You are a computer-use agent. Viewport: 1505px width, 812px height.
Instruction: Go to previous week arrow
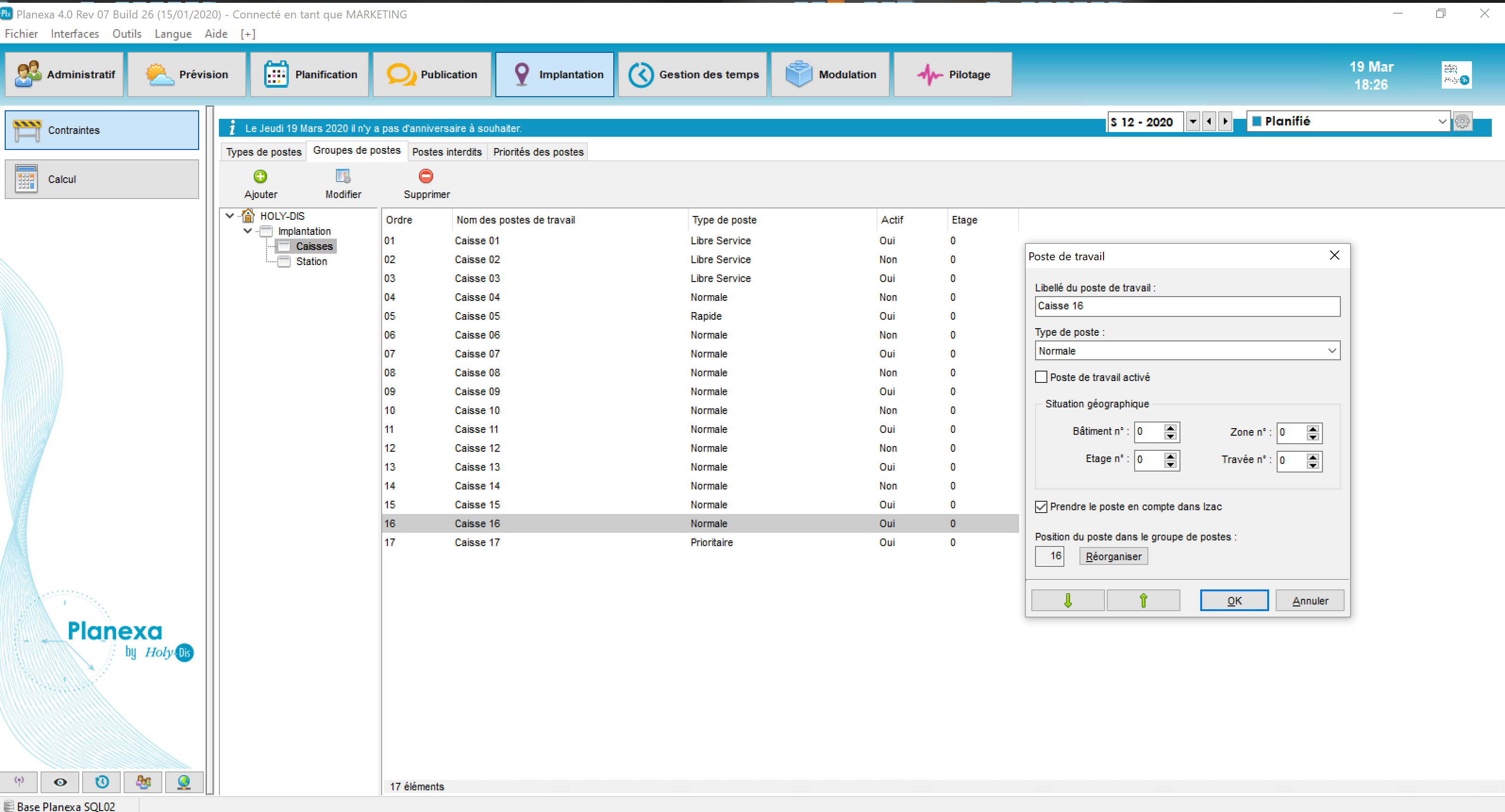[1209, 121]
